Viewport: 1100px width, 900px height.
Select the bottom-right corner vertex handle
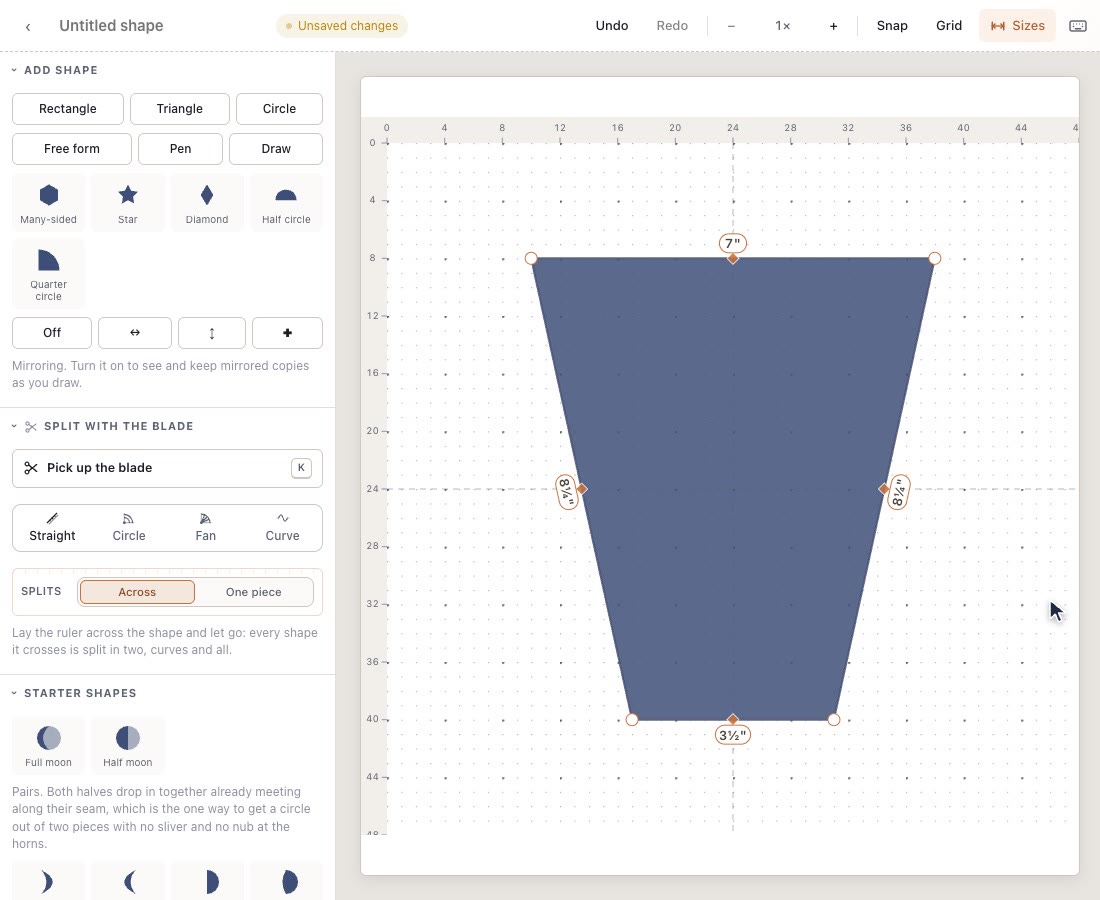pyautogui.click(x=833, y=720)
